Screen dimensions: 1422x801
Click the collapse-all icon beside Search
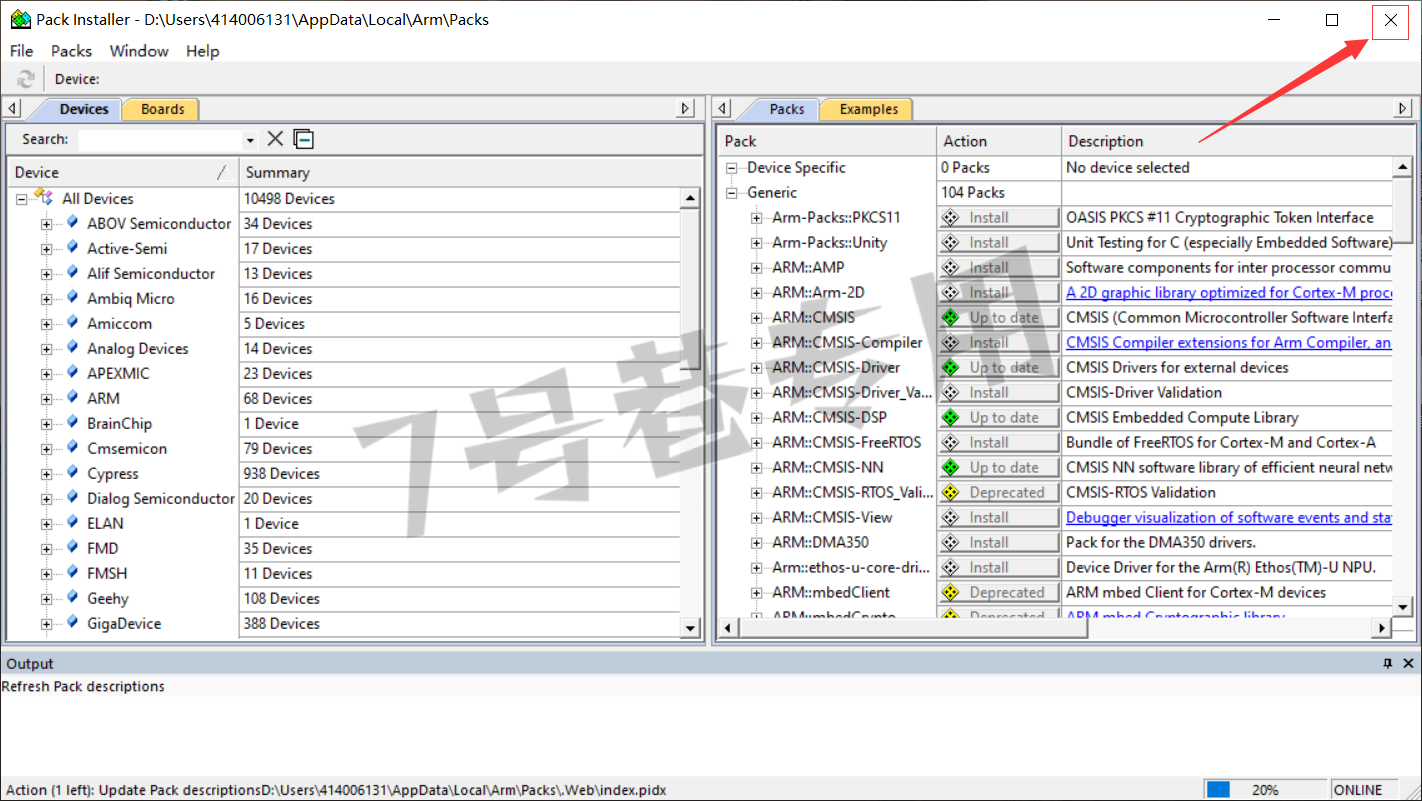point(303,139)
